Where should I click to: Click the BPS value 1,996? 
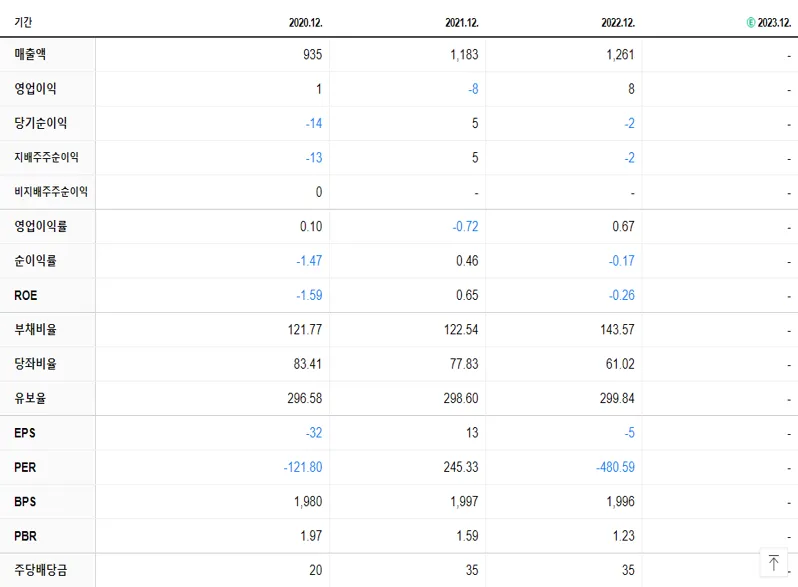(620, 501)
